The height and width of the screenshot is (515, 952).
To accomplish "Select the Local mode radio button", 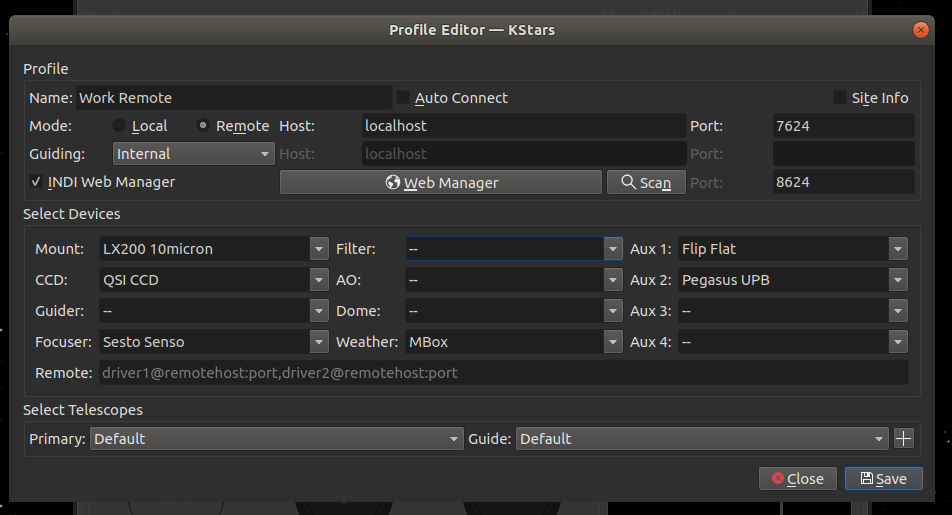I will [119, 126].
